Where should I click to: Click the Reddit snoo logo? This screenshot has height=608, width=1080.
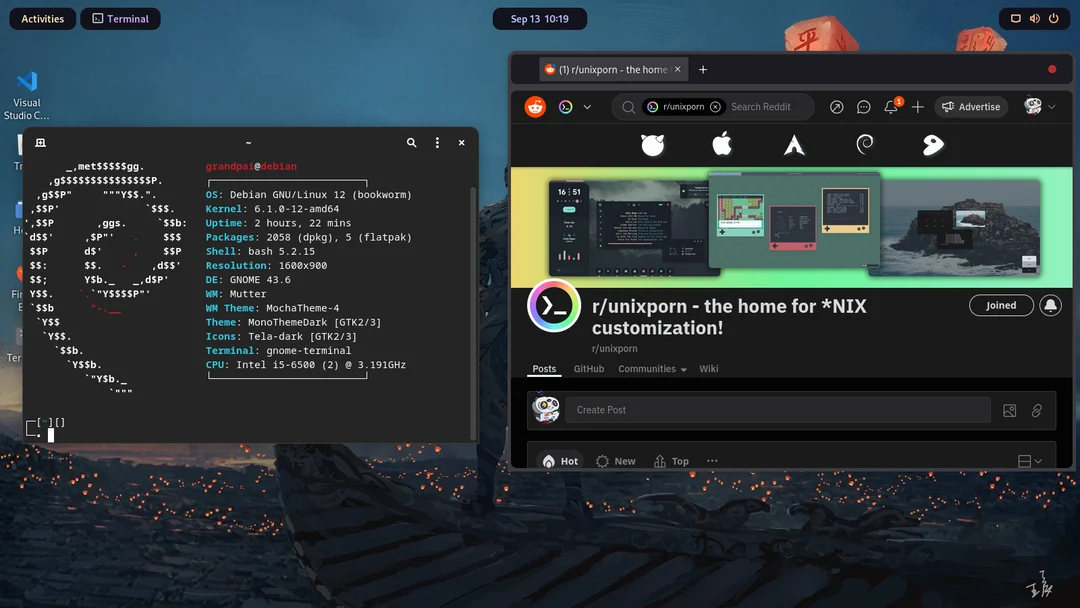(536, 106)
